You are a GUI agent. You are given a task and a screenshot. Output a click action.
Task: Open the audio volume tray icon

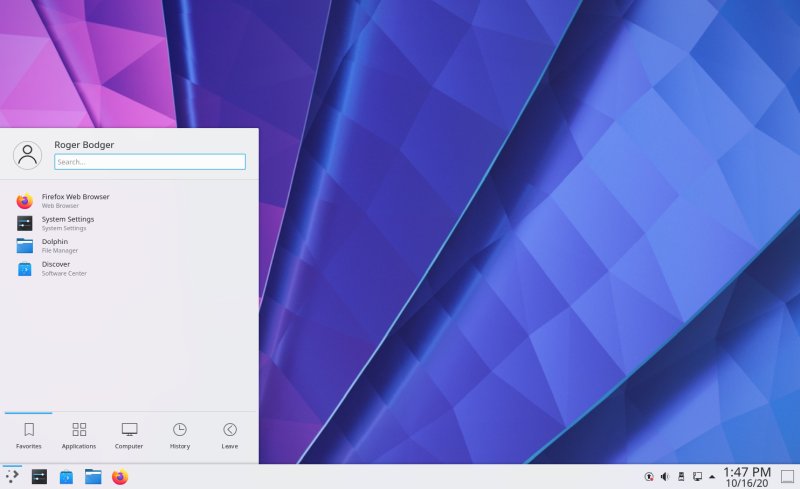coord(665,477)
